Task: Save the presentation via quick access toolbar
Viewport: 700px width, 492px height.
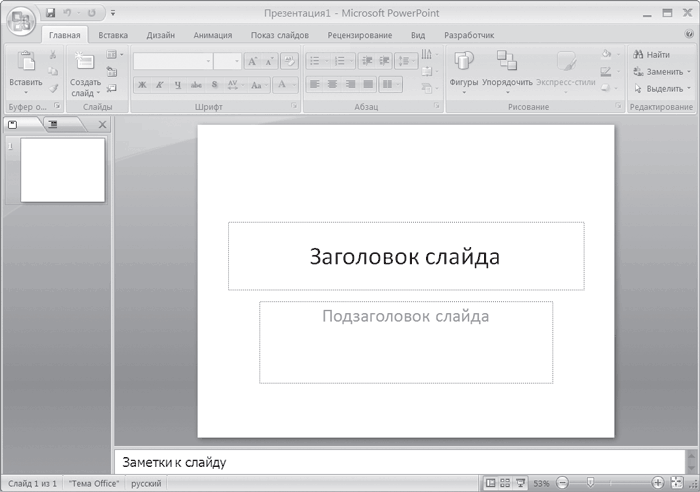Action: (50, 13)
